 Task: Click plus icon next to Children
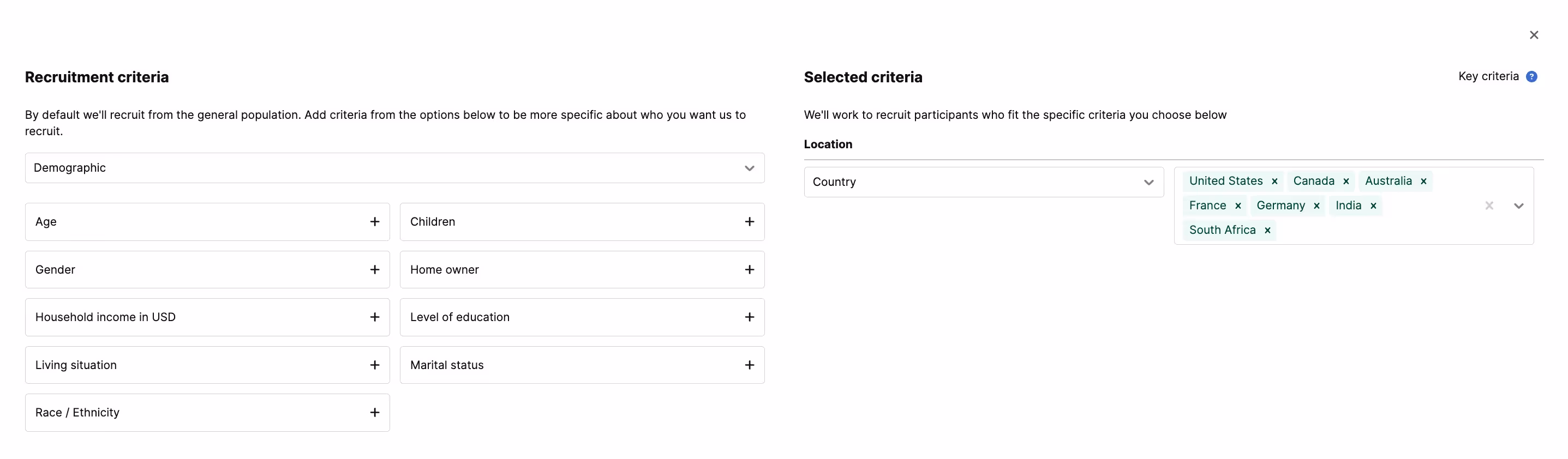point(749,222)
